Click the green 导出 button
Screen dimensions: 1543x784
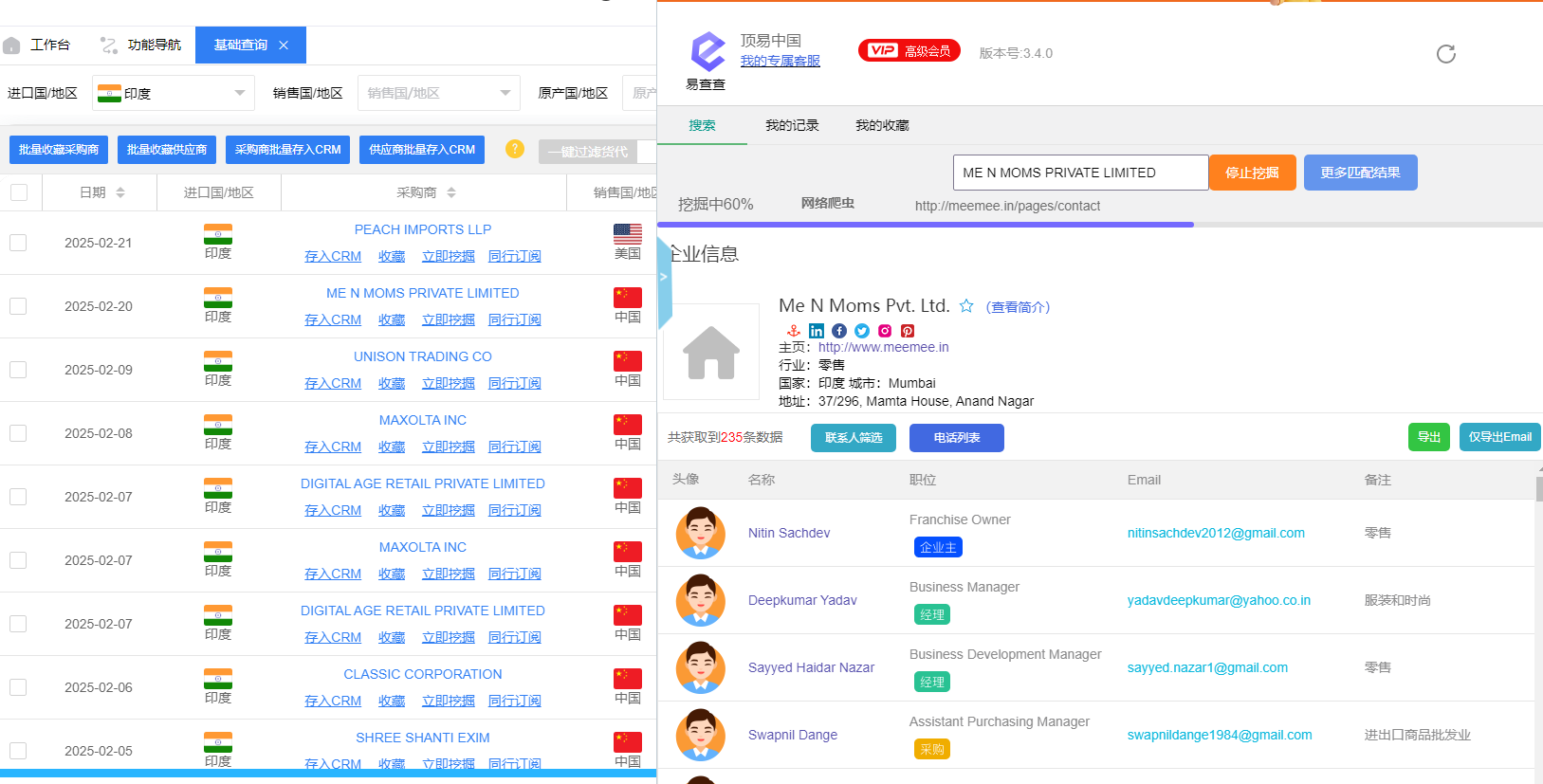pyautogui.click(x=1428, y=437)
